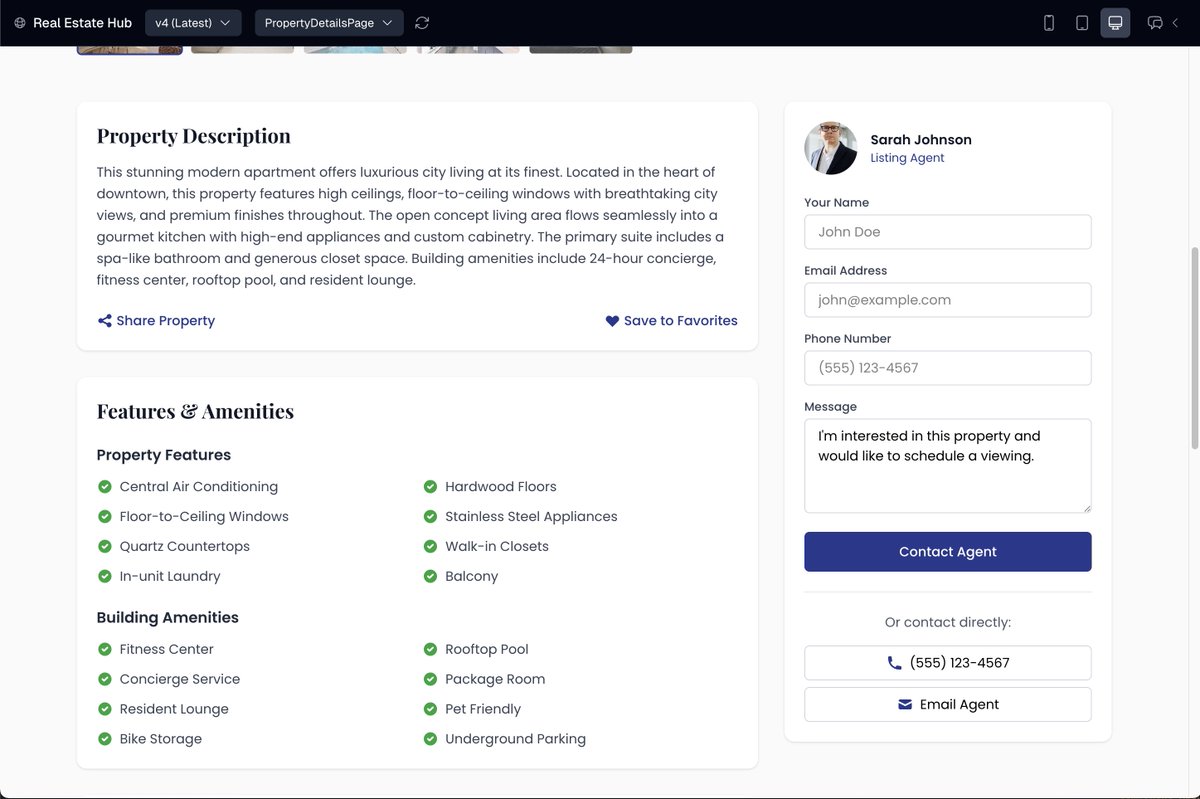Click the Sarah Johnson agent name
Image resolution: width=1200 pixels, height=799 pixels.
tap(921, 140)
